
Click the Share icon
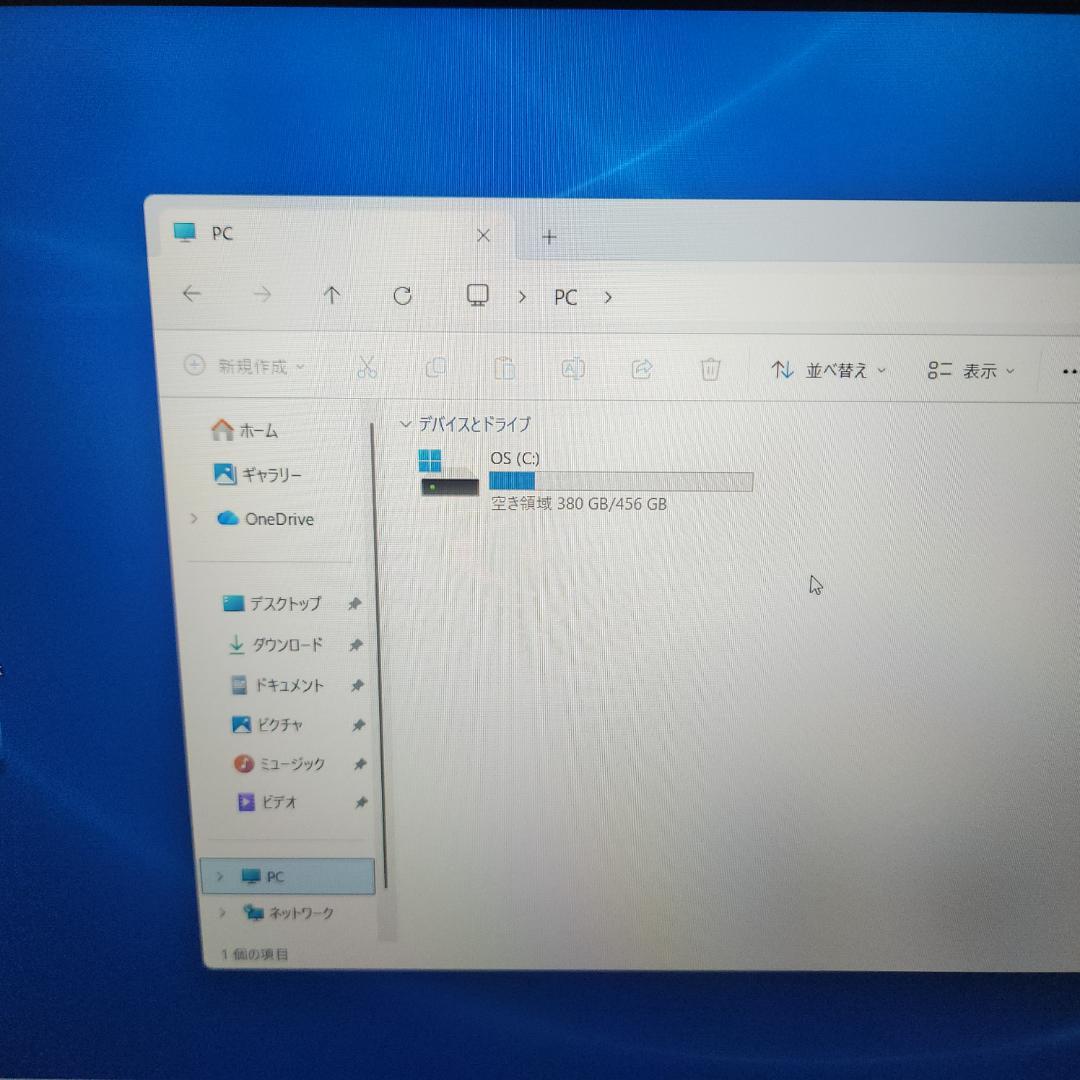tap(641, 369)
